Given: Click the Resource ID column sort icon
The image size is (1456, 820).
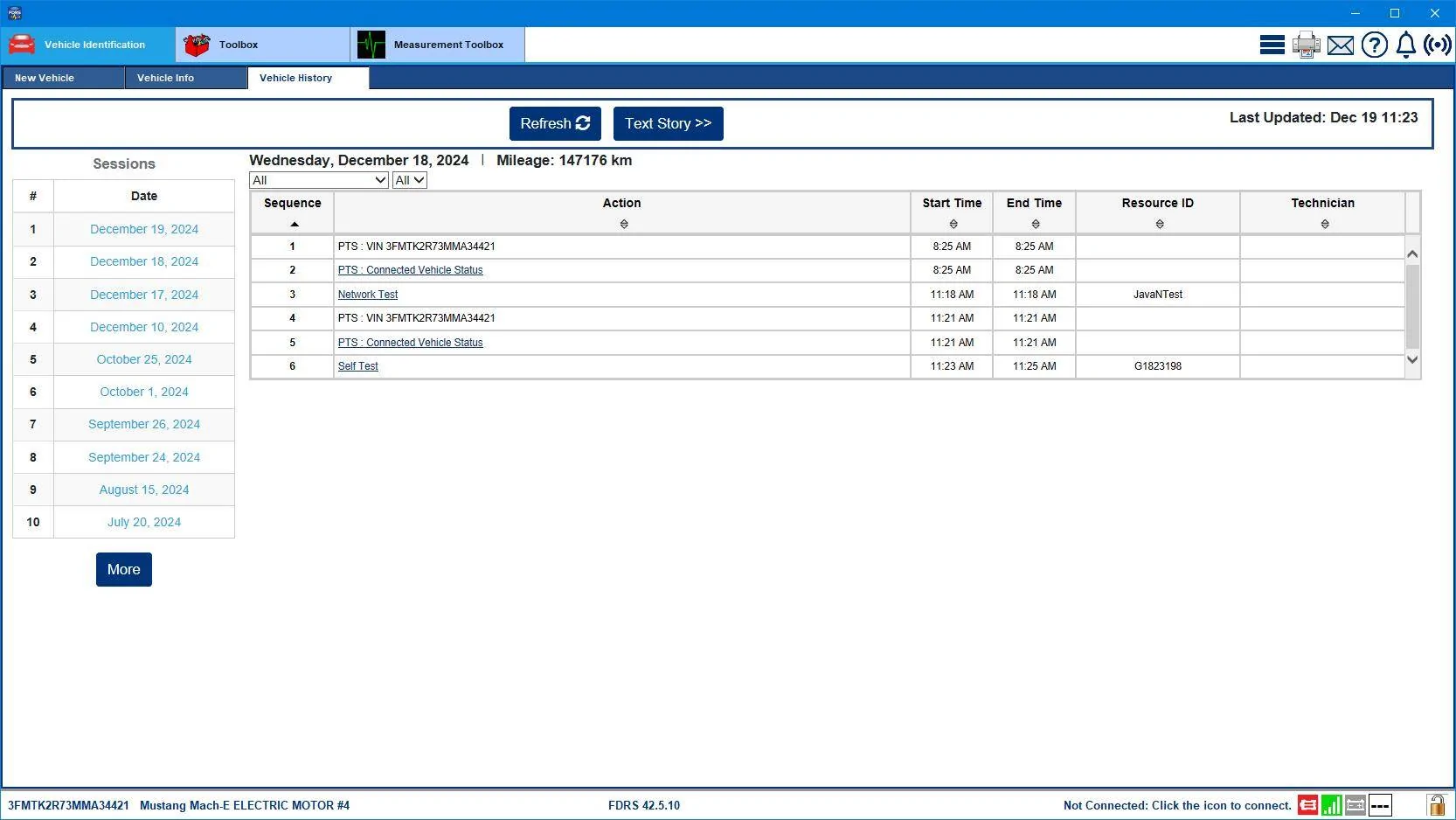Looking at the screenshot, I should pyautogui.click(x=1160, y=225).
